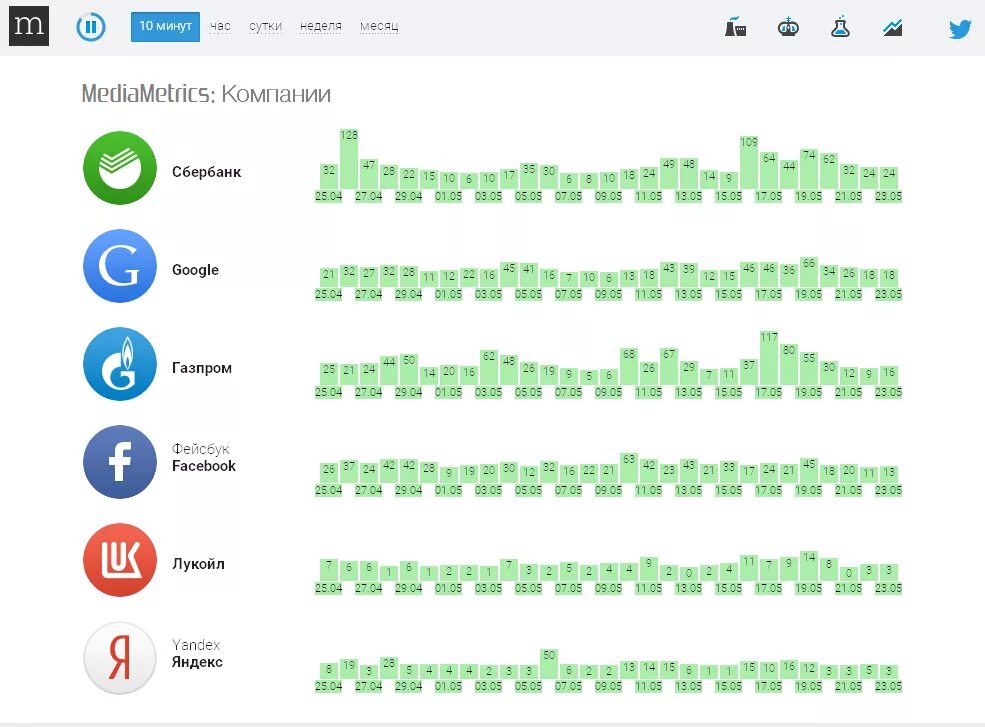The width and height of the screenshot is (985, 727).
Task: Click the 'Фейсбук' subtitle above Facebook
Action: click(200, 449)
